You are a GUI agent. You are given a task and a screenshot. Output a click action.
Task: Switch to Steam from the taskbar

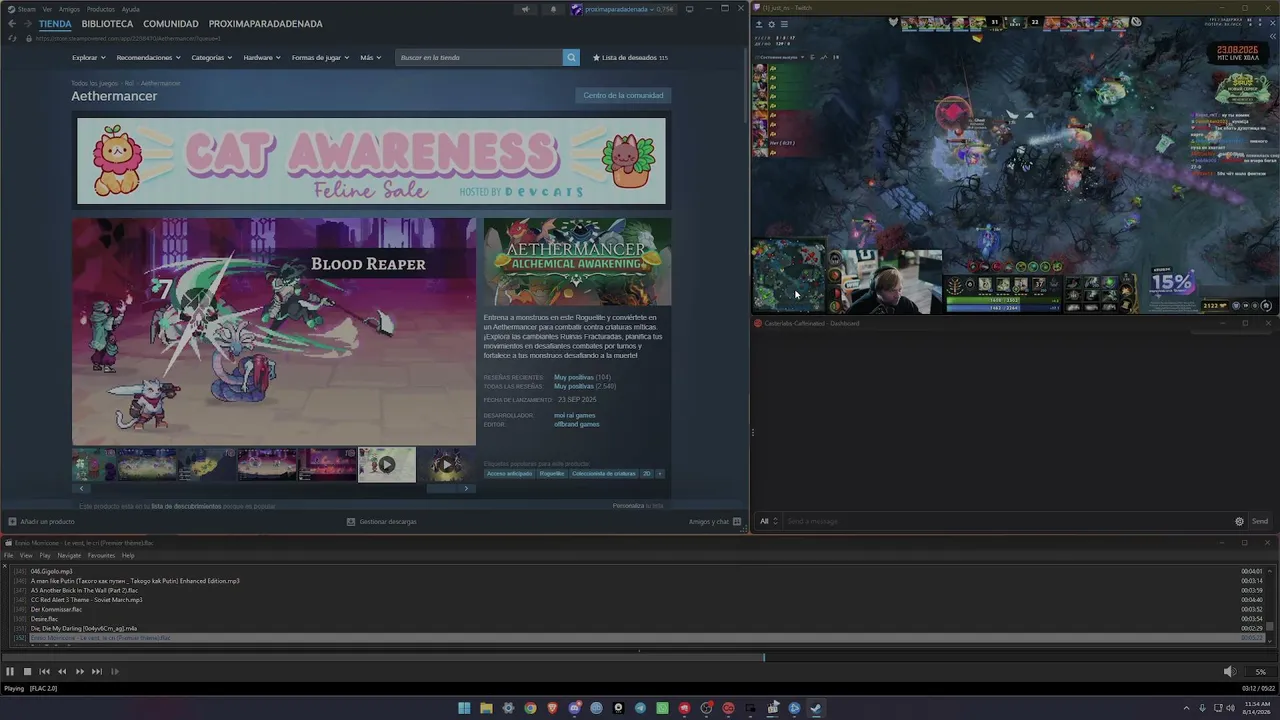pos(816,708)
